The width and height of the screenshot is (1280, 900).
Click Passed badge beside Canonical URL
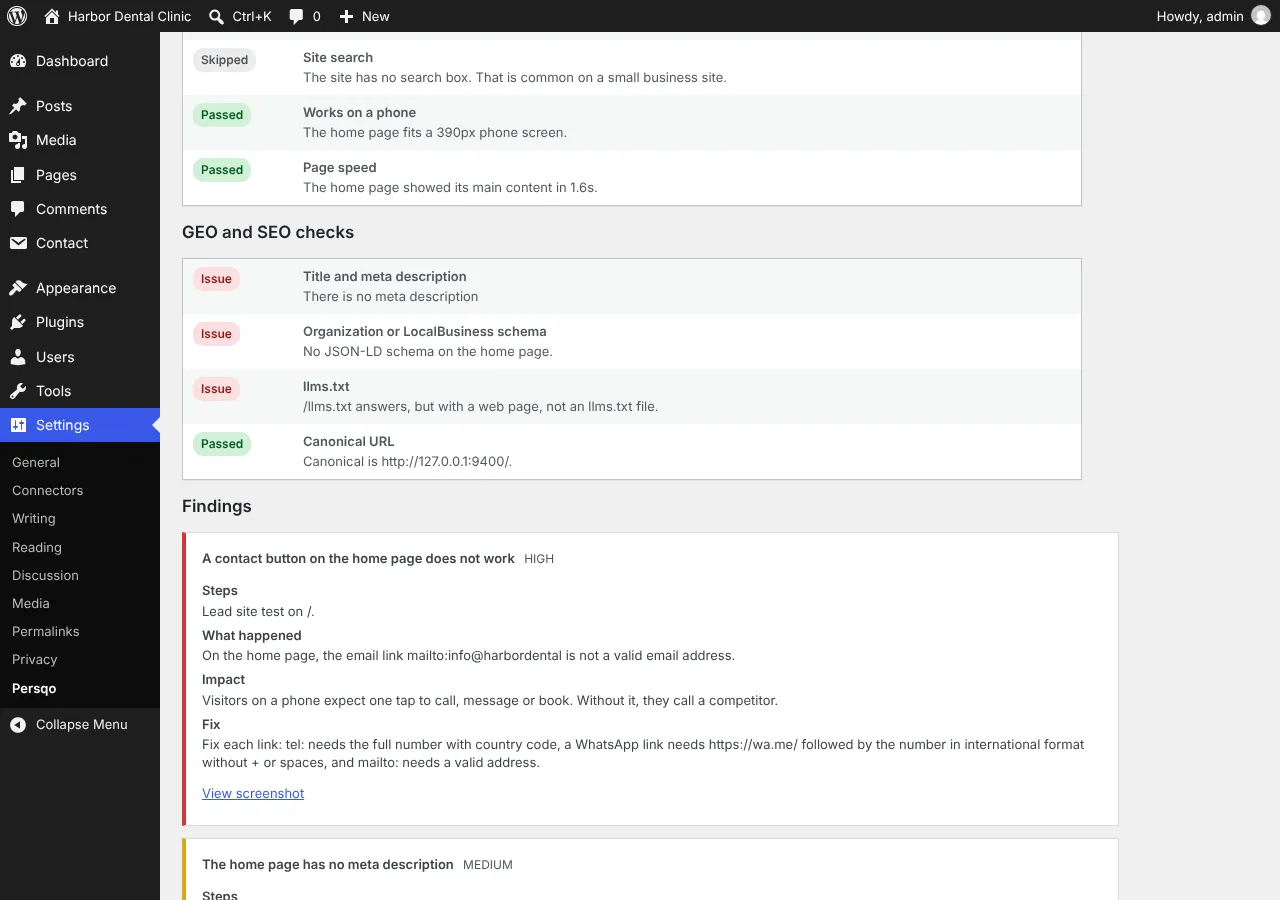tap(222, 444)
